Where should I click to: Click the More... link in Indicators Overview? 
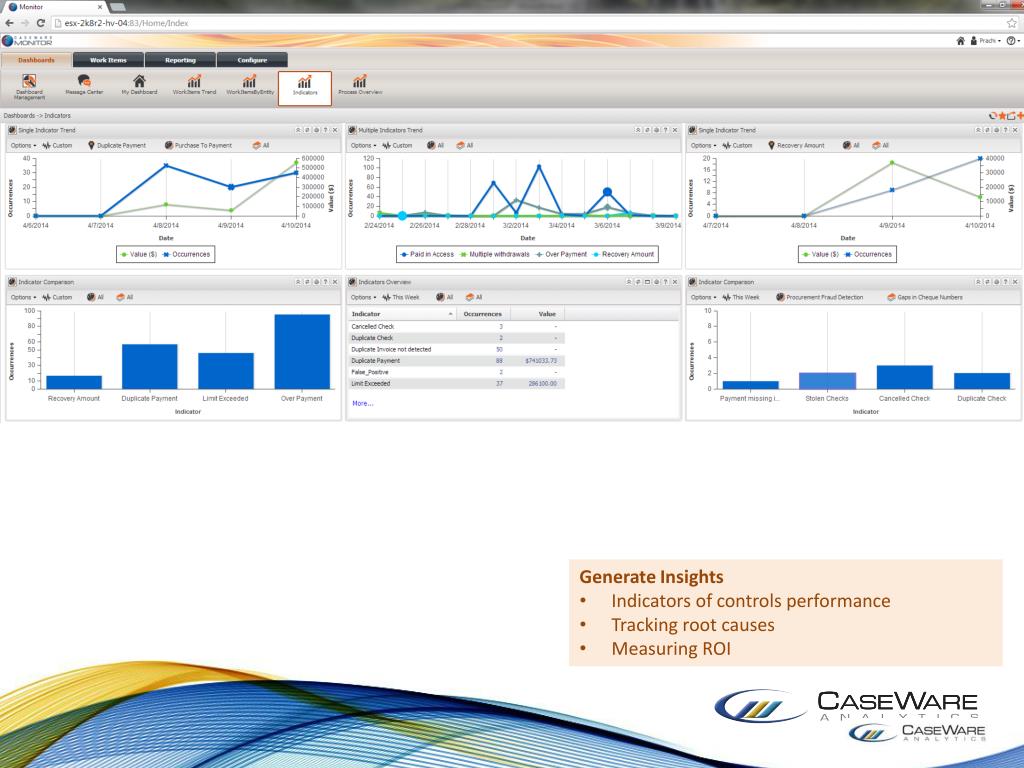(x=362, y=404)
